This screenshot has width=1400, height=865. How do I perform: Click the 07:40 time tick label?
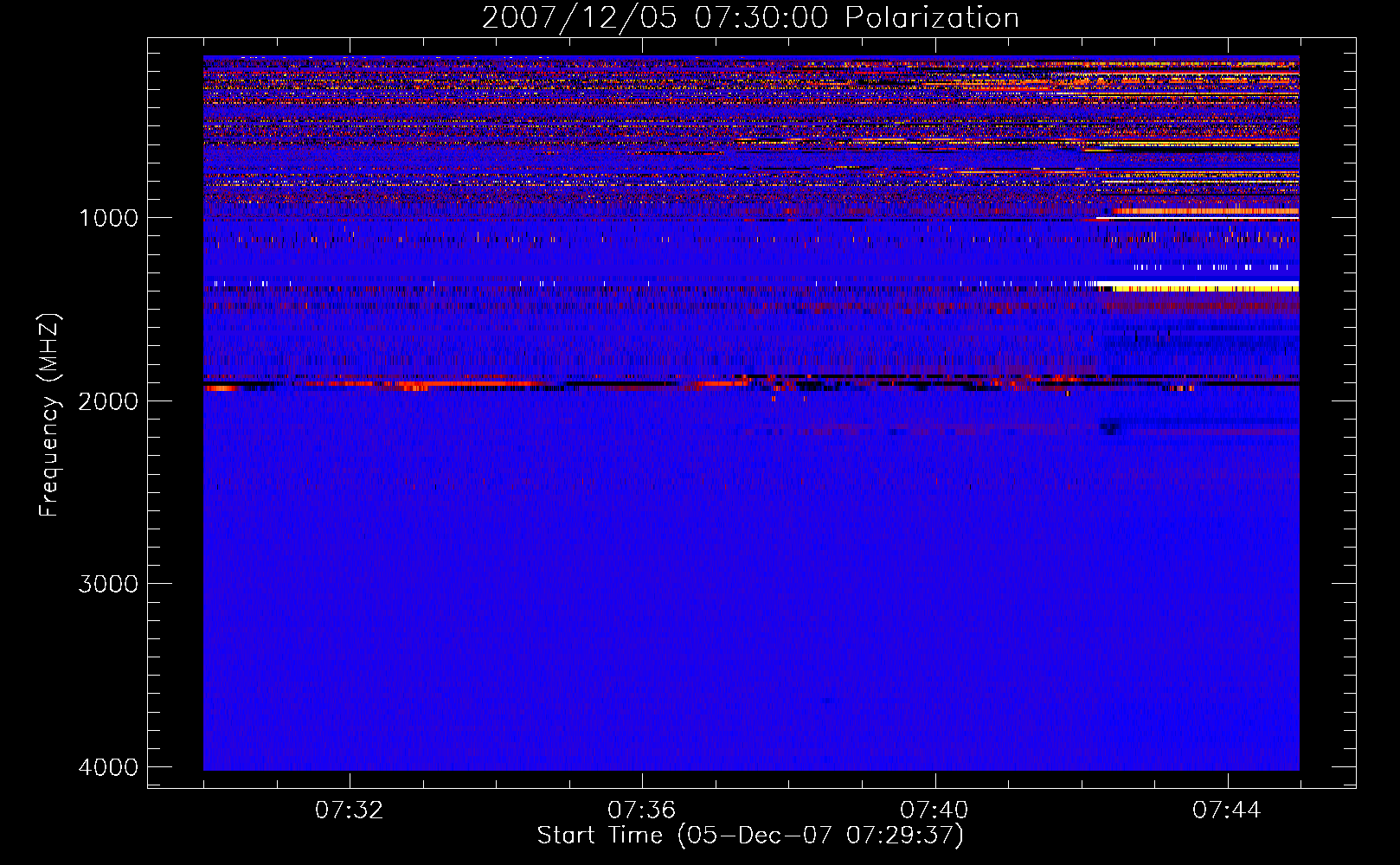934,811
